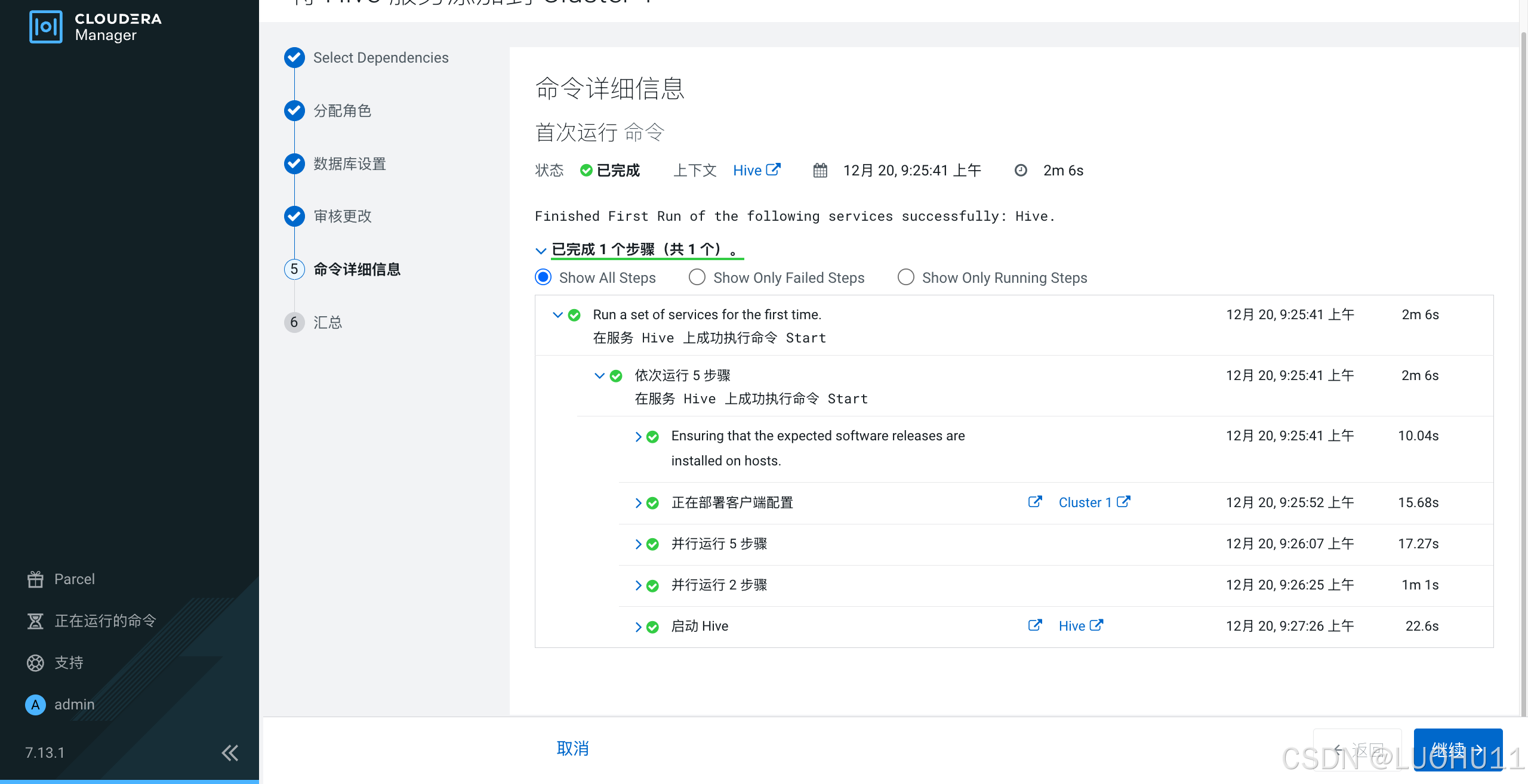
Task: Collapse sidebar with double-chevron icon
Action: (230, 753)
